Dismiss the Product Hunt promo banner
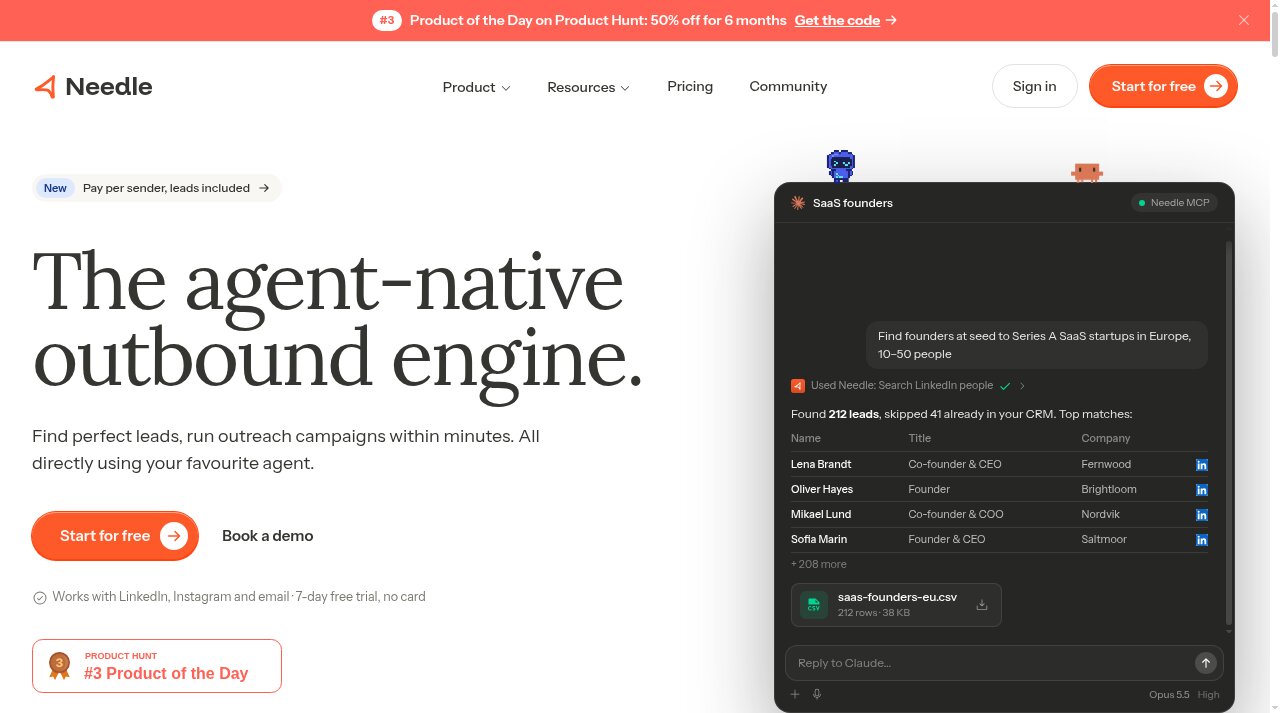Image resolution: width=1280 pixels, height=713 pixels. 1244,20
